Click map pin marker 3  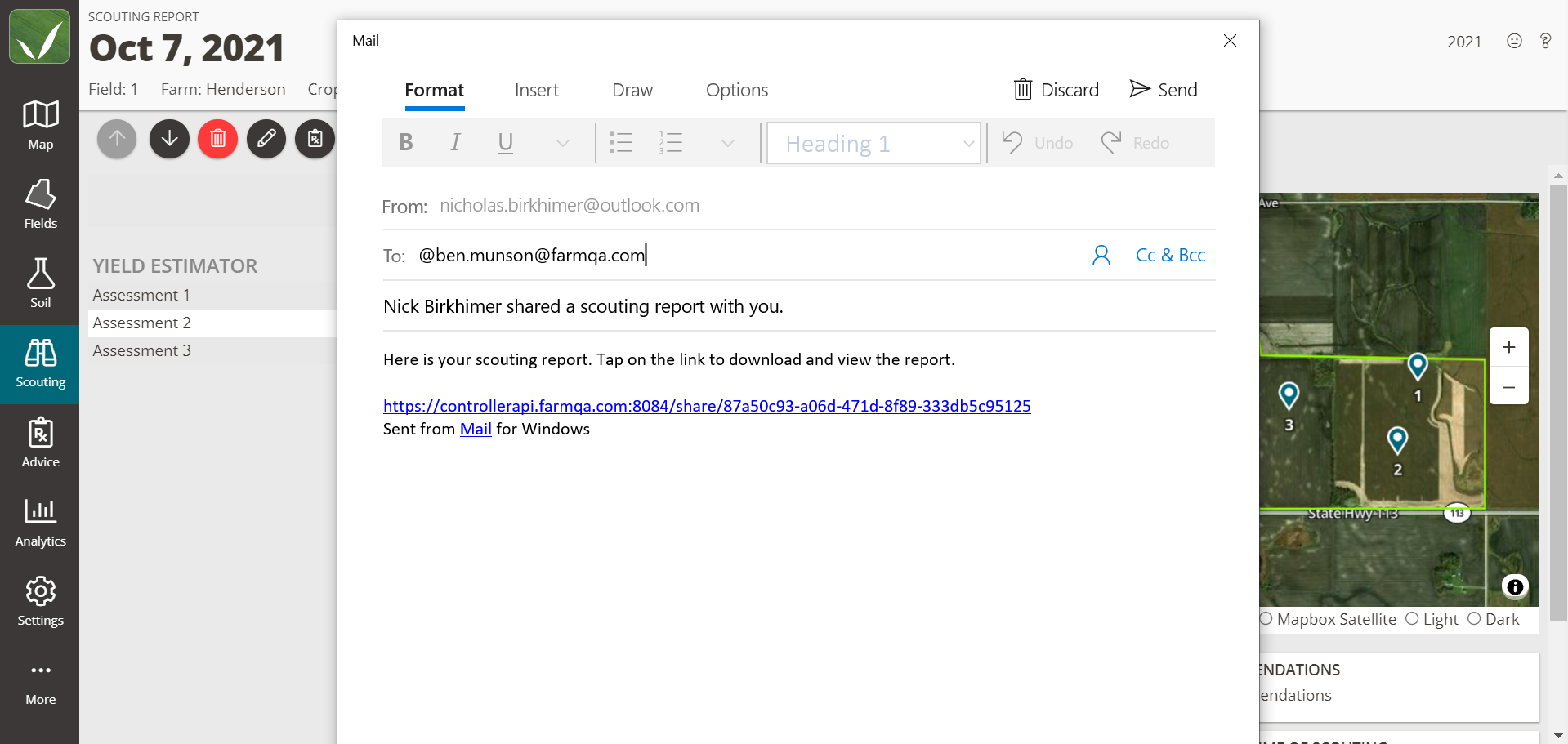tap(1289, 396)
